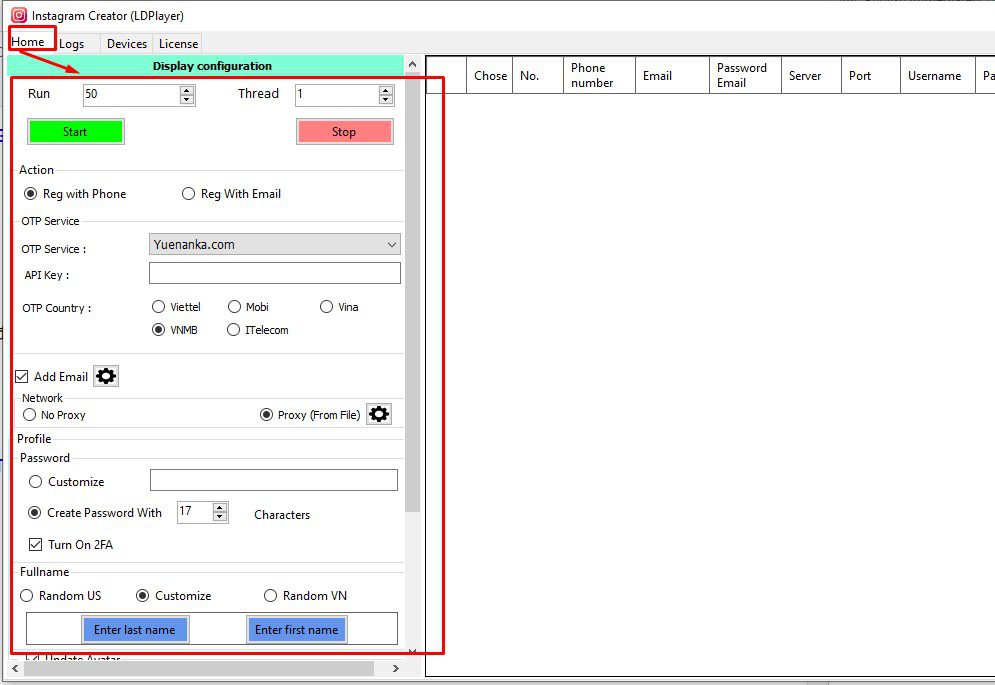Decrease the Run count

coord(187,99)
